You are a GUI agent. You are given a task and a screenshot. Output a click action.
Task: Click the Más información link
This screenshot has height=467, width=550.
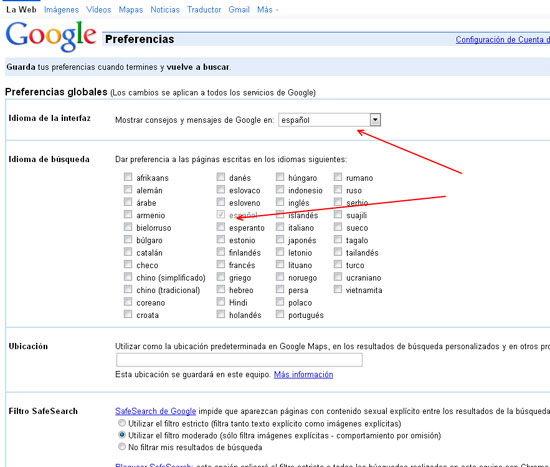[303, 375]
